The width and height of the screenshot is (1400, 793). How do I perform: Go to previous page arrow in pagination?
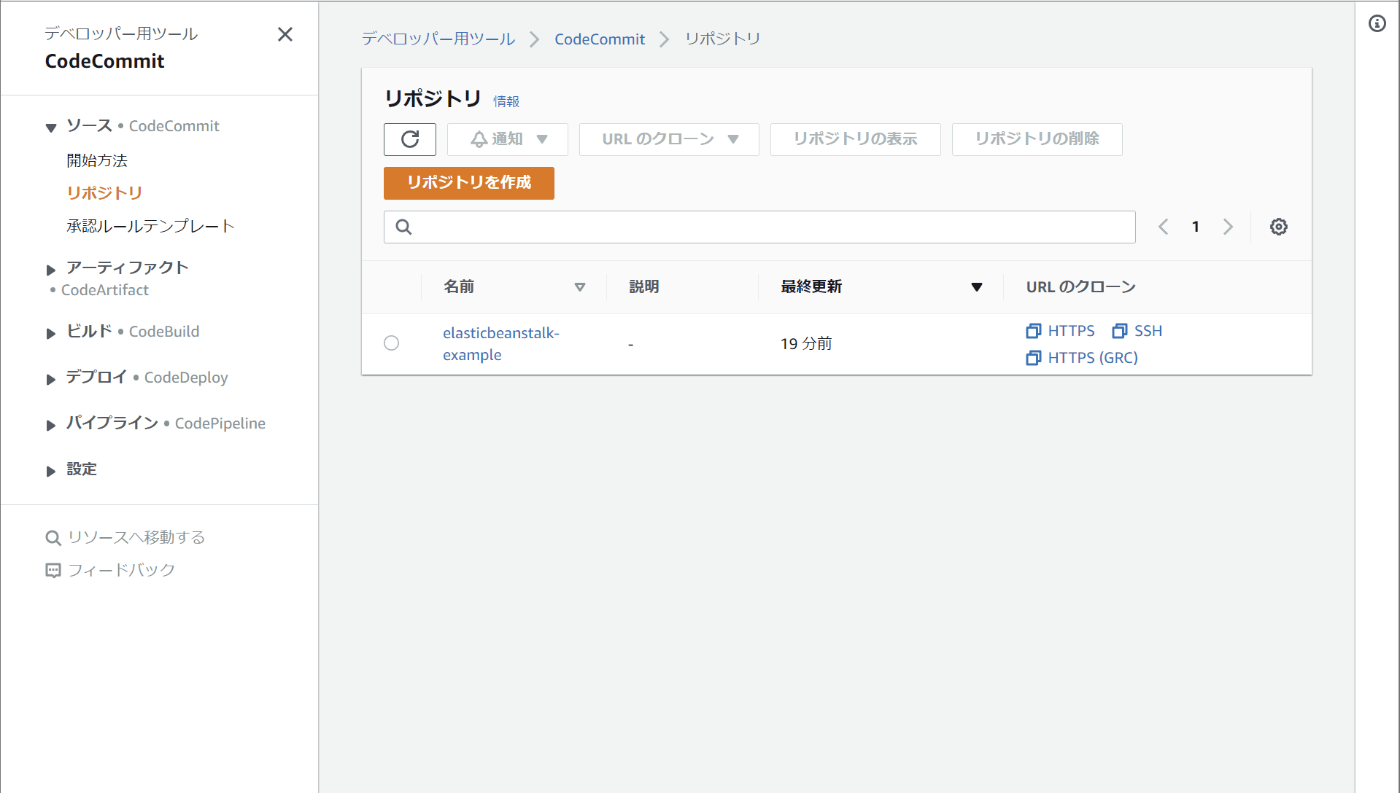pyautogui.click(x=1163, y=227)
